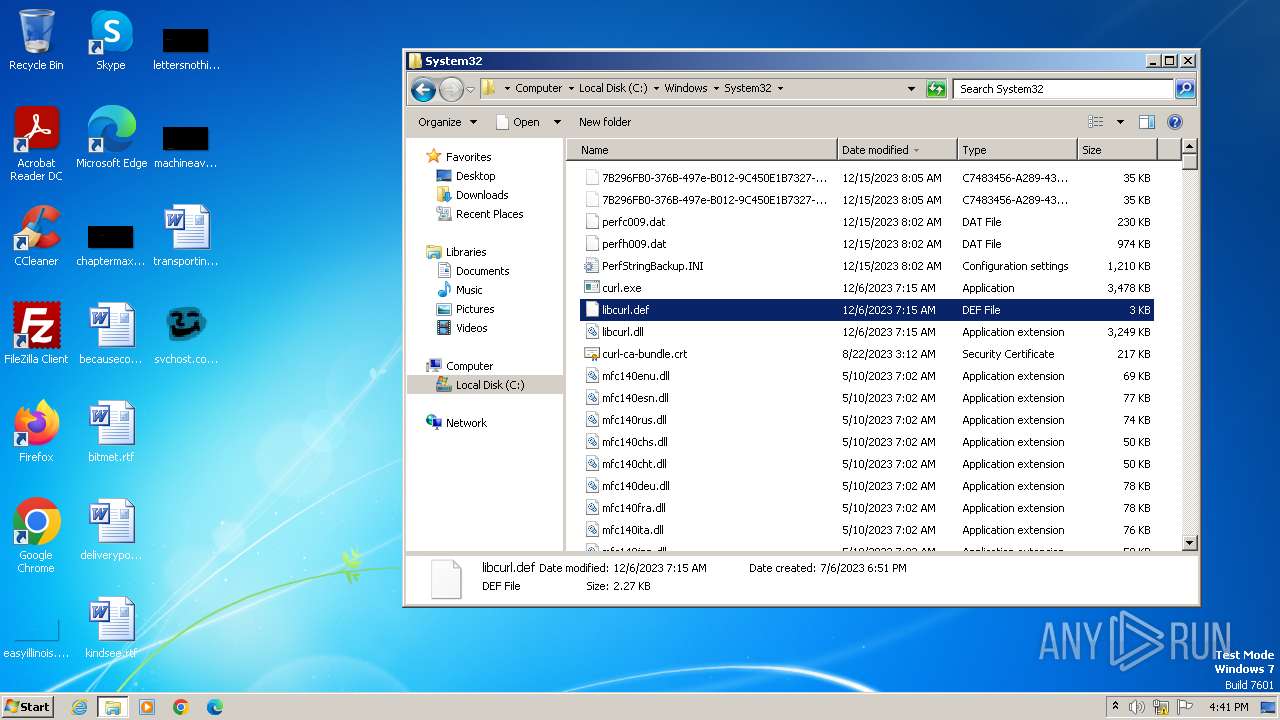The height and width of the screenshot is (720, 1280).
Task: Open CCleaner desktop shortcut
Action: coord(36,236)
